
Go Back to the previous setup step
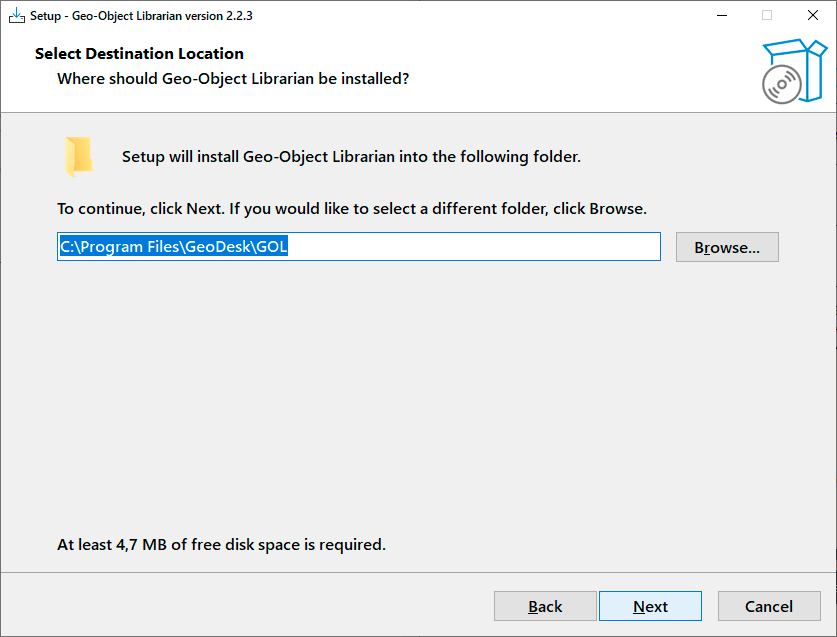(x=545, y=606)
